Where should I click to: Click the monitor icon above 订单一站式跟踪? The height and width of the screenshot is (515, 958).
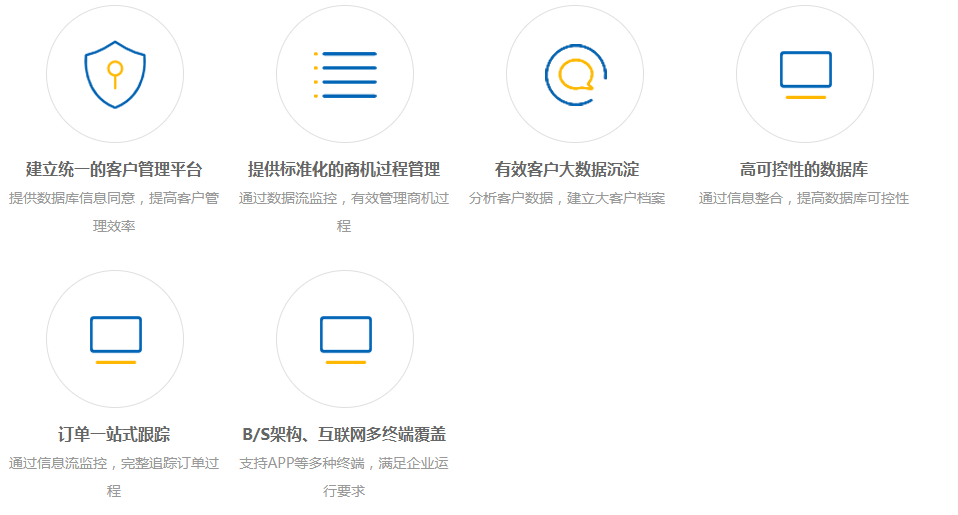click(x=115, y=339)
